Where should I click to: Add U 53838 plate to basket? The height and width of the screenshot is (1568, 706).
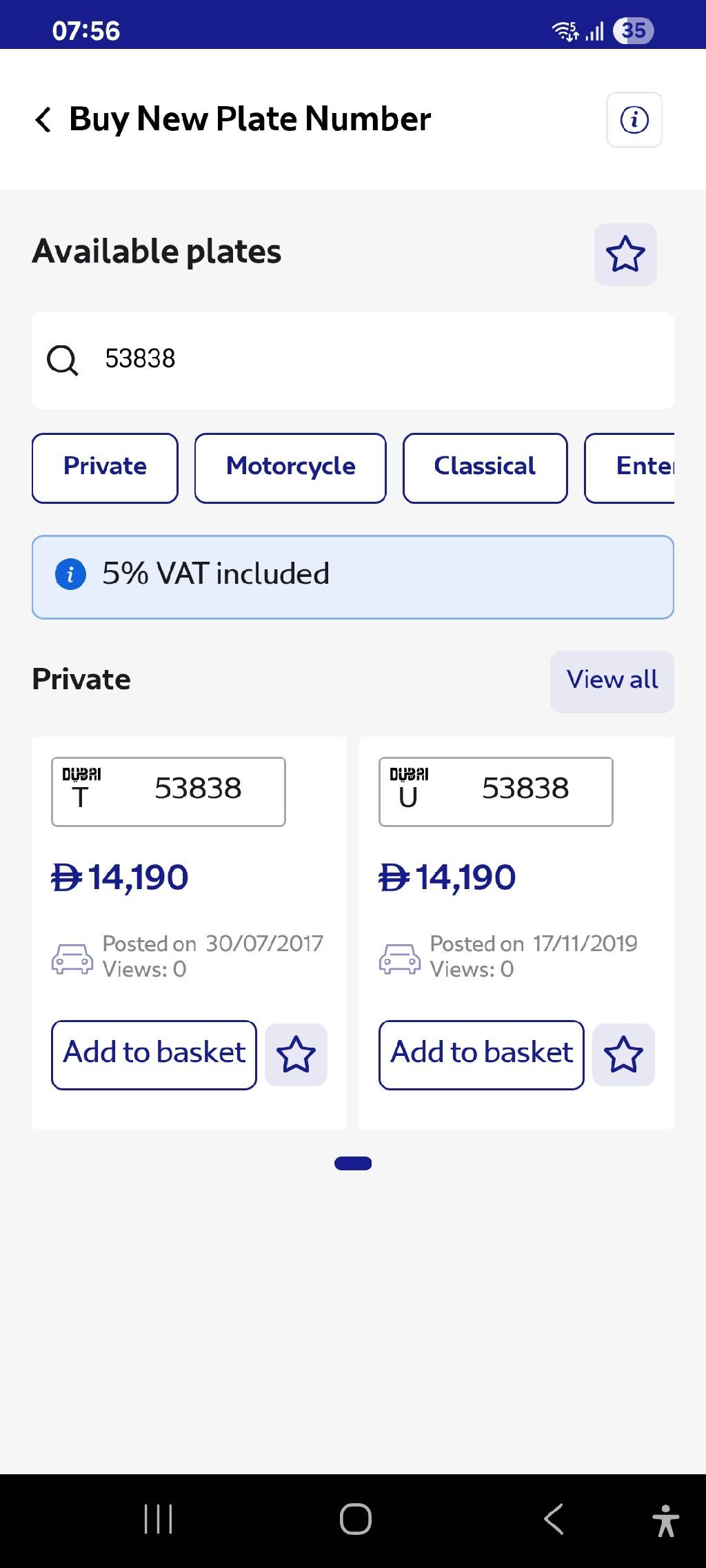481,1055
